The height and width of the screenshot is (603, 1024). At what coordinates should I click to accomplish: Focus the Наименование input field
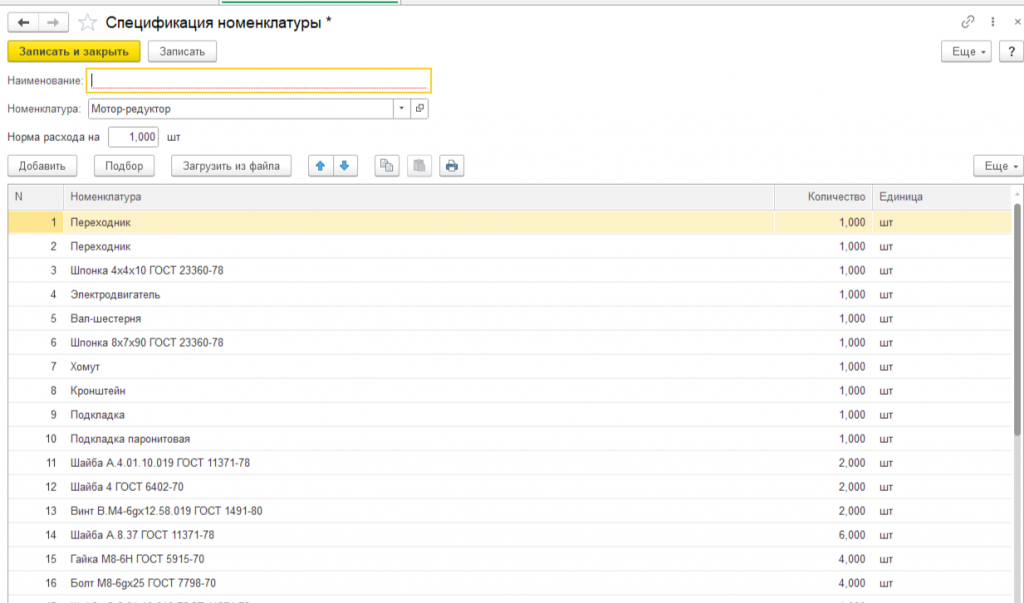click(x=259, y=80)
